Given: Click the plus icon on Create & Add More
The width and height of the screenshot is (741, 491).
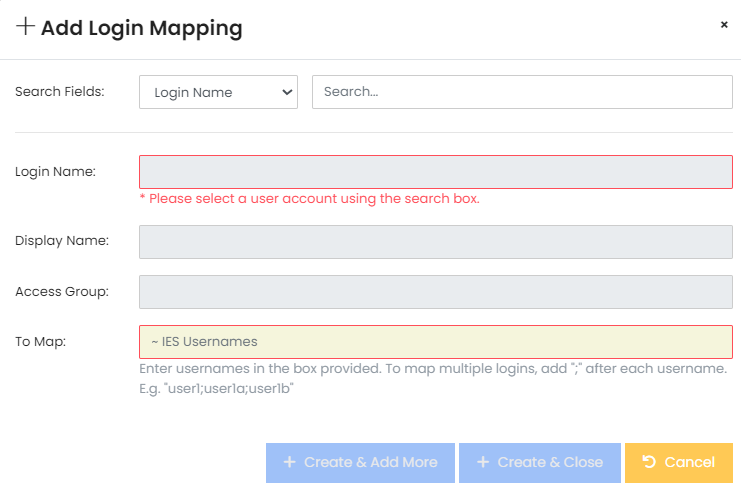Looking at the screenshot, I should point(289,462).
